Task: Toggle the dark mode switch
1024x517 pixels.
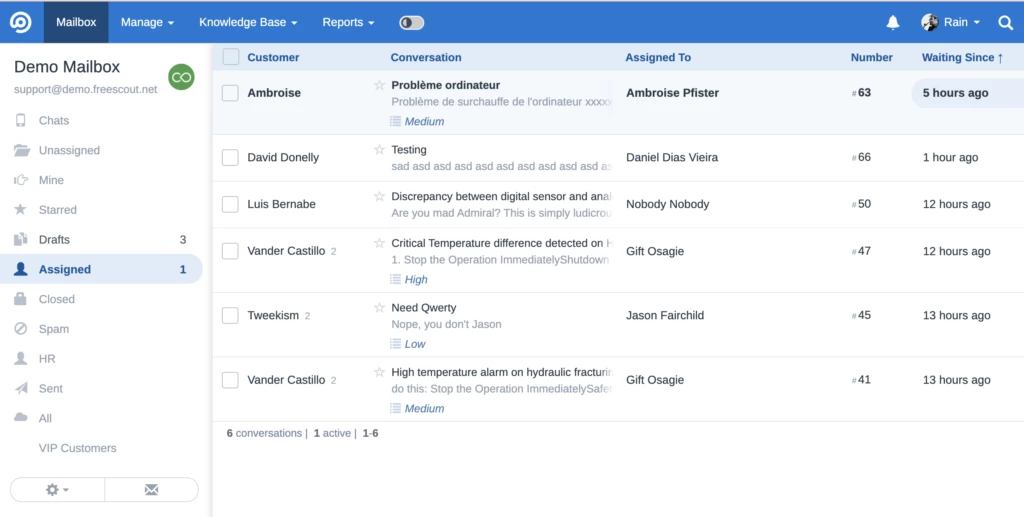Action: point(411,22)
